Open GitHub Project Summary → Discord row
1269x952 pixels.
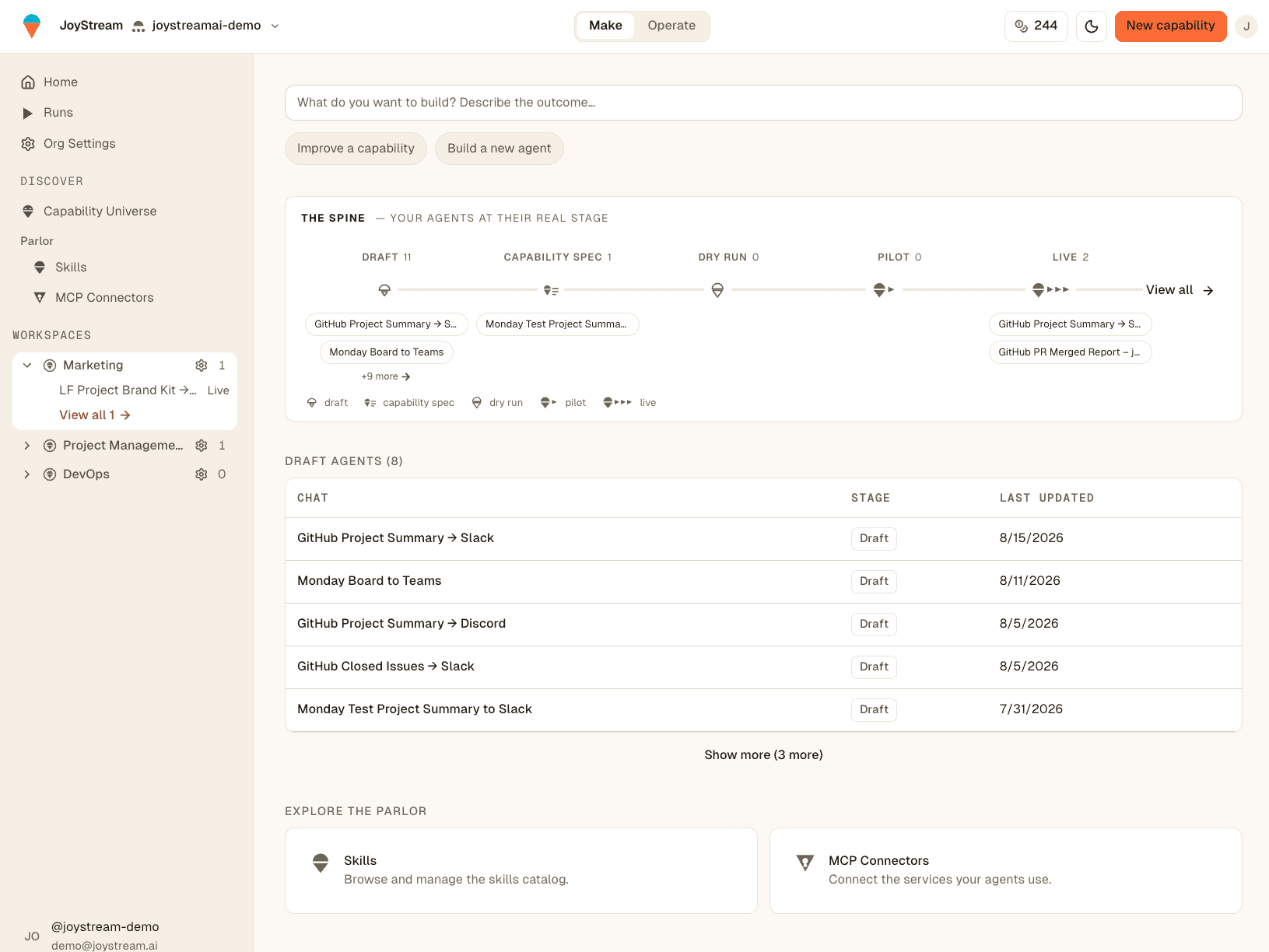pos(763,625)
